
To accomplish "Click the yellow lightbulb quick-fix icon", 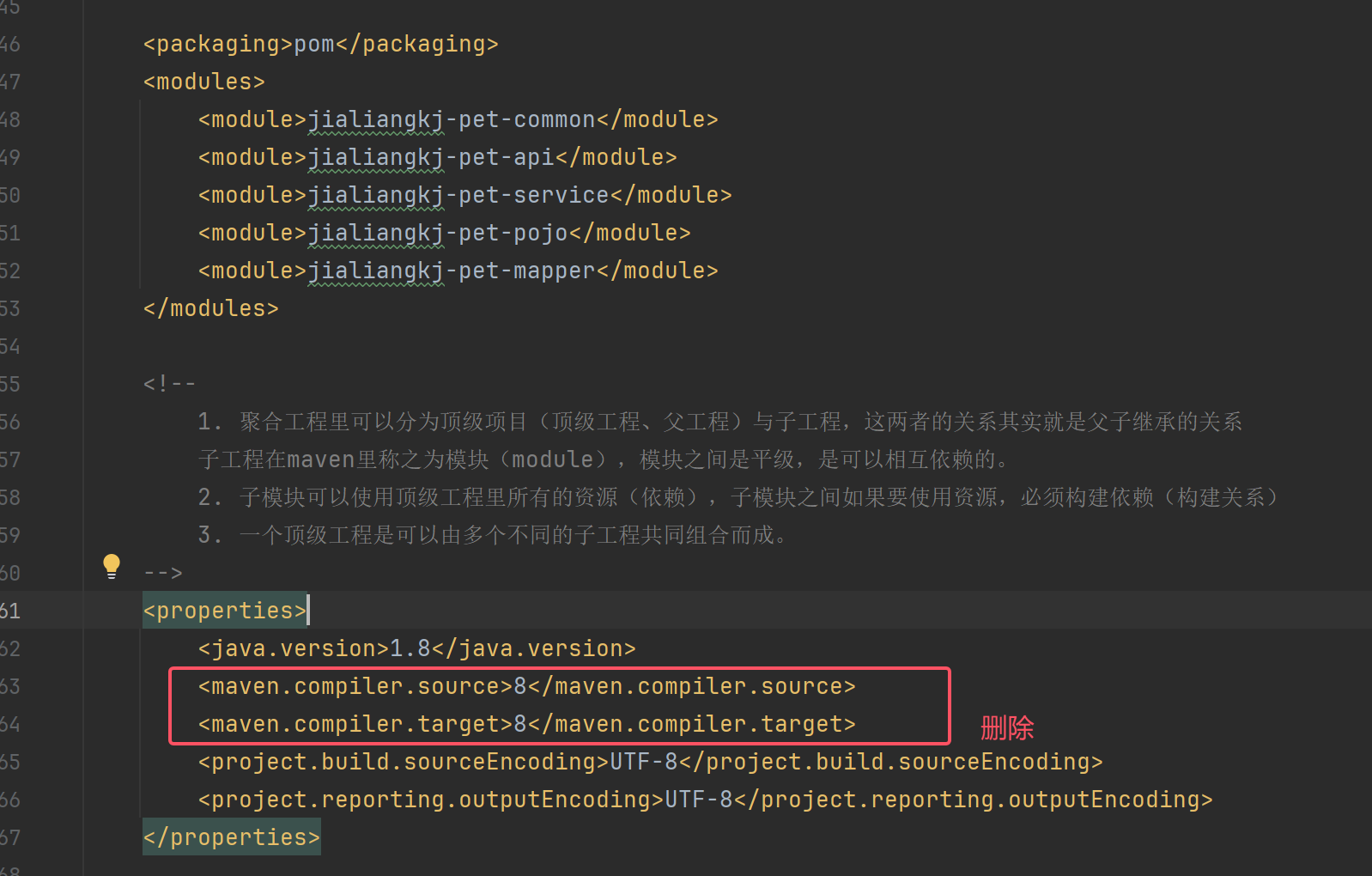I will (x=112, y=566).
